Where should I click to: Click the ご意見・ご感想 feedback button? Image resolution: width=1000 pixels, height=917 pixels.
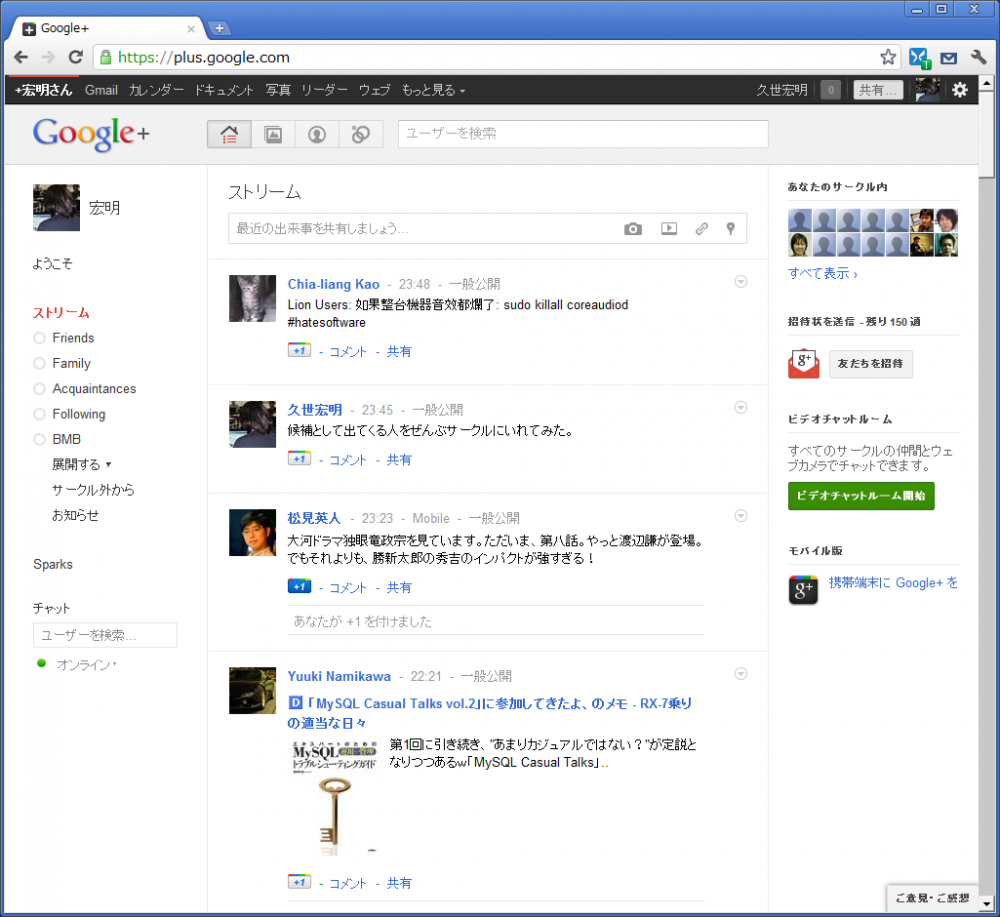pos(932,897)
